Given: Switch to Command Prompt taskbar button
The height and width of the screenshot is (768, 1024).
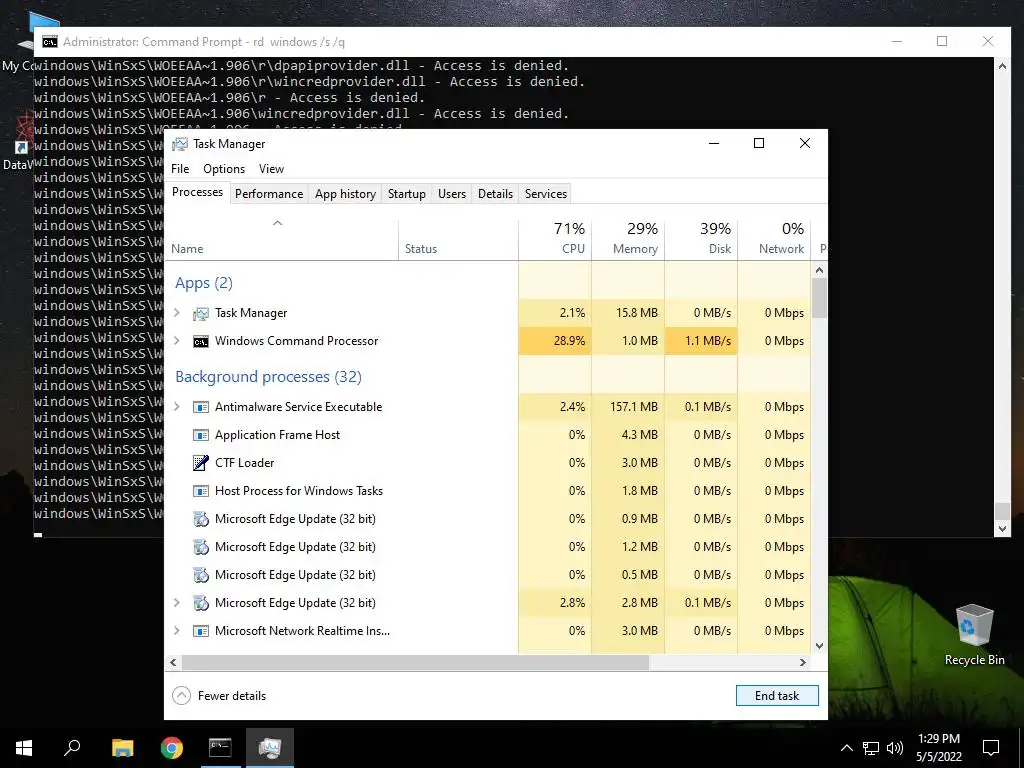Looking at the screenshot, I should 220,748.
